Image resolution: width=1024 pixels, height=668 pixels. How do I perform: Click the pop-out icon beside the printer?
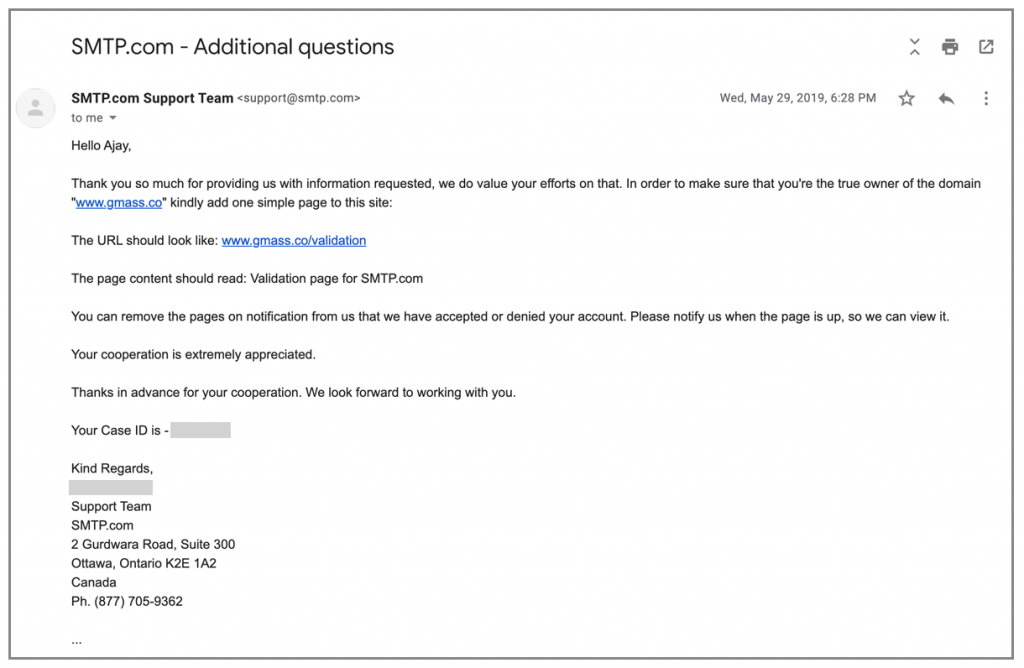coord(986,46)
